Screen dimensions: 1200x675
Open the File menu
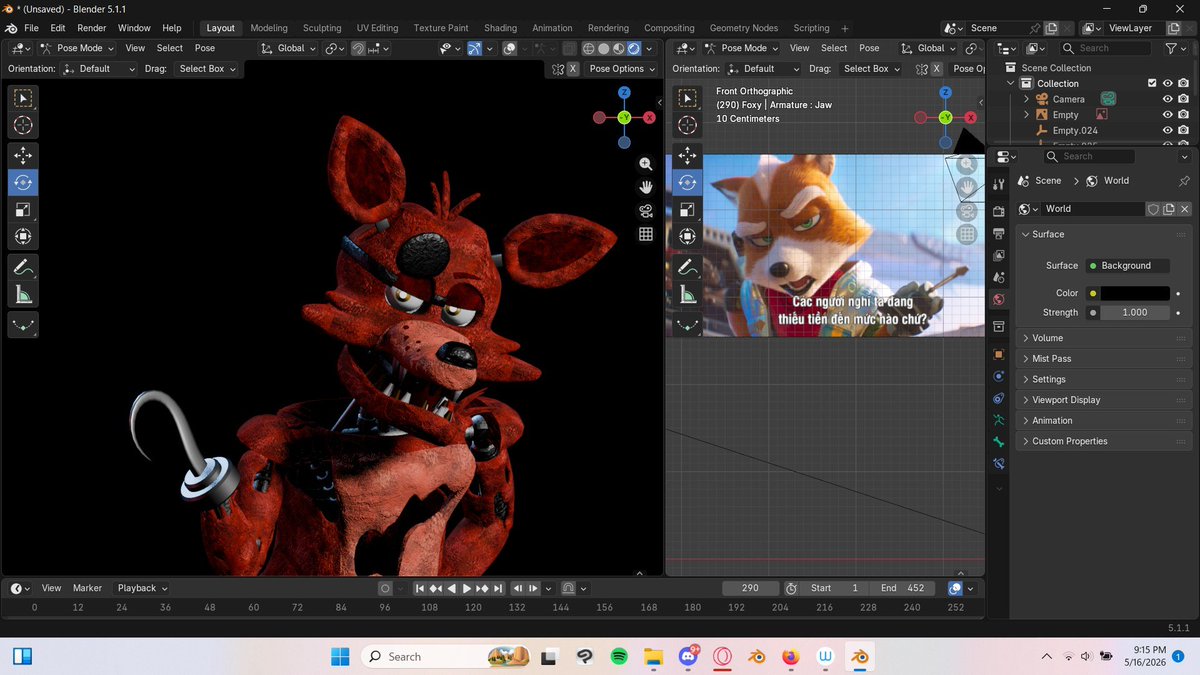pyautogui.click(x=31, y=28)
